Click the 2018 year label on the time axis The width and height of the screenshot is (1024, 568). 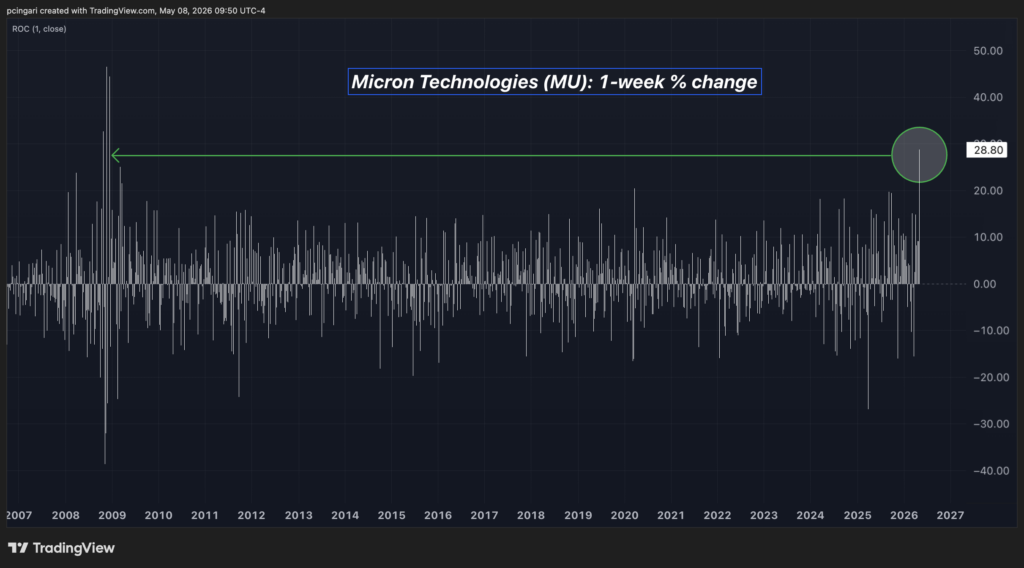point(531,515)
